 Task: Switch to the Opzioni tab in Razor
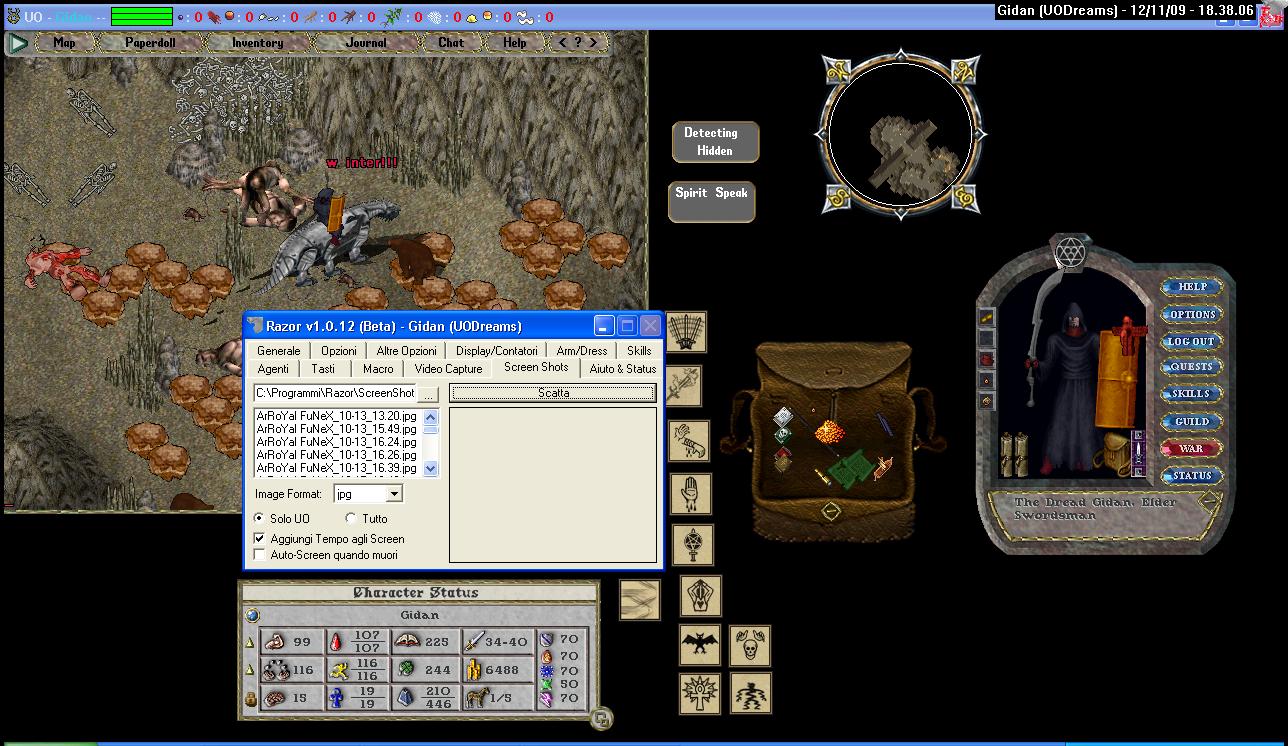[x=339, y=351]
